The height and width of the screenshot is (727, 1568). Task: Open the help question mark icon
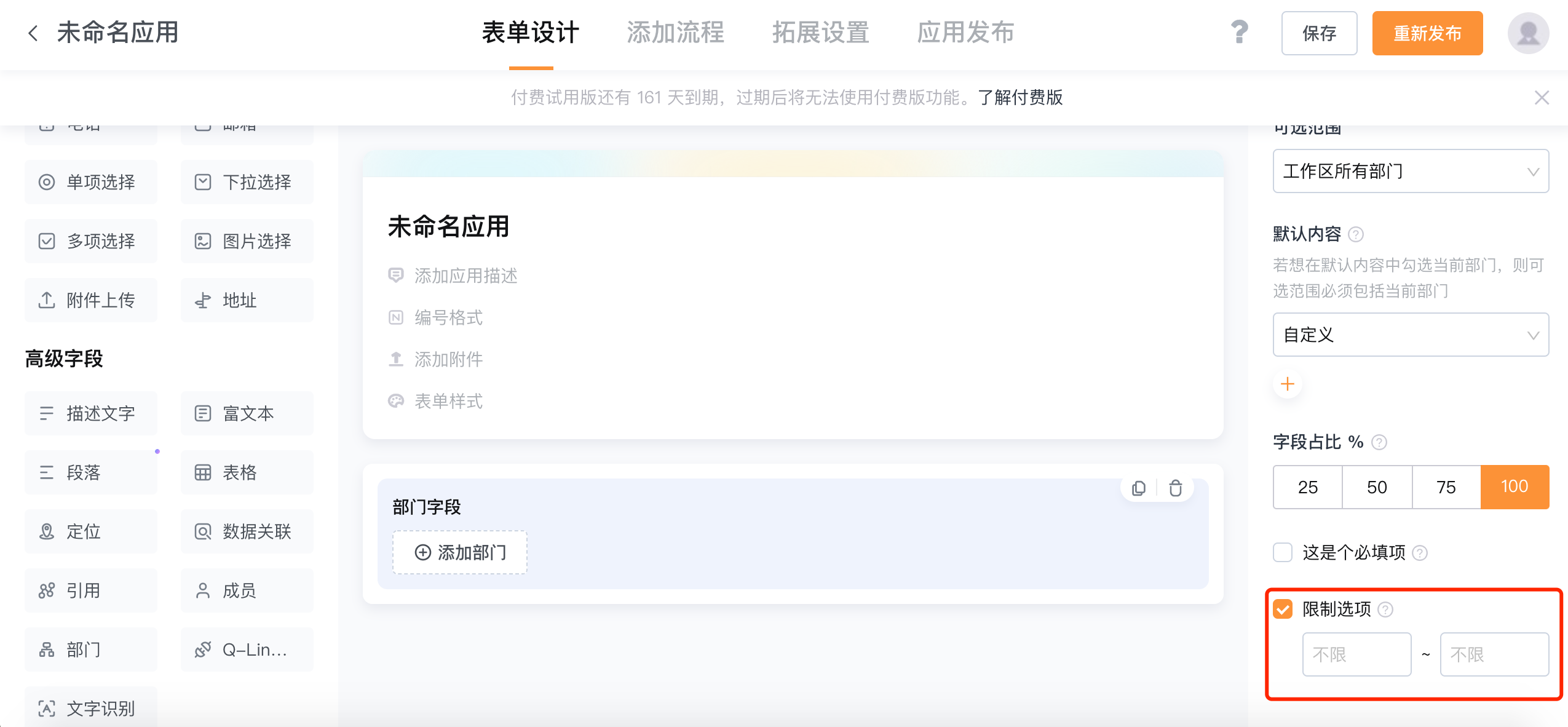[1240, 32]
